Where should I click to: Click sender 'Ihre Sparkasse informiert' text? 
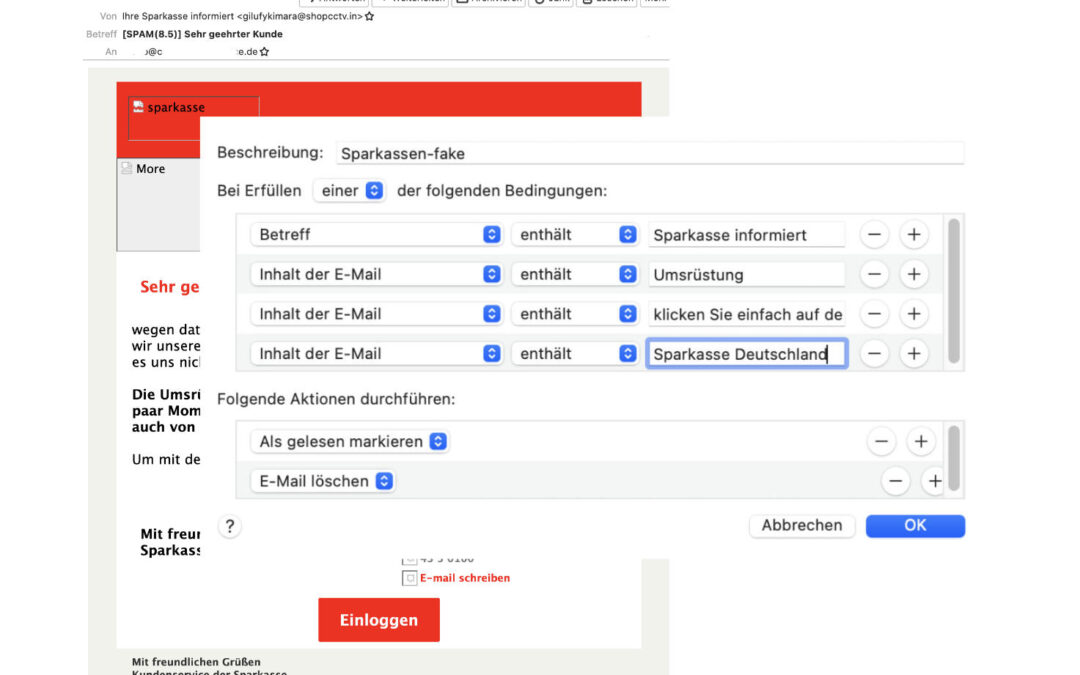[178, 16]
